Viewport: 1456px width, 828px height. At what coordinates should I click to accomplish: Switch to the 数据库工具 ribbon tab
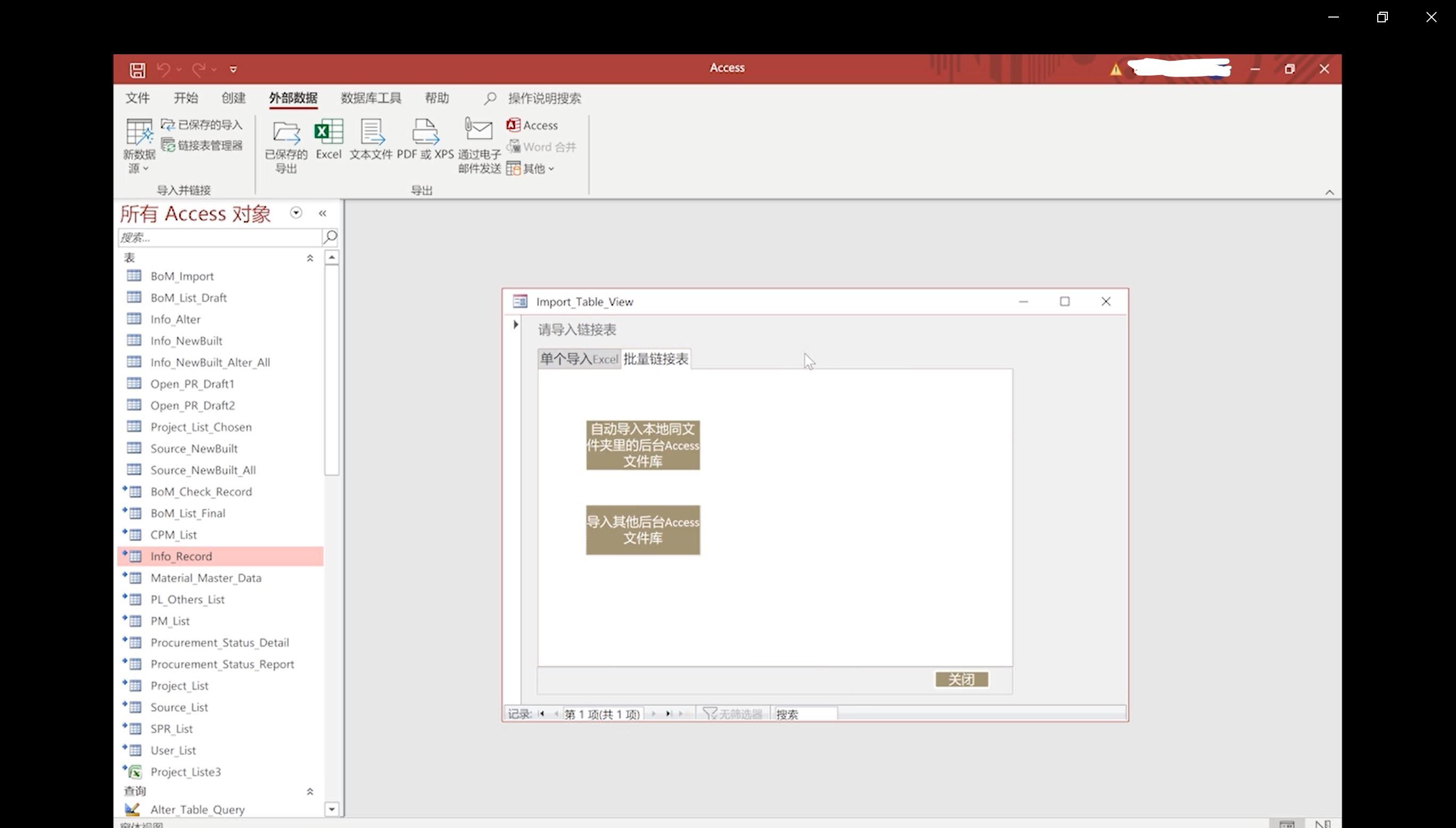point(371,98)
